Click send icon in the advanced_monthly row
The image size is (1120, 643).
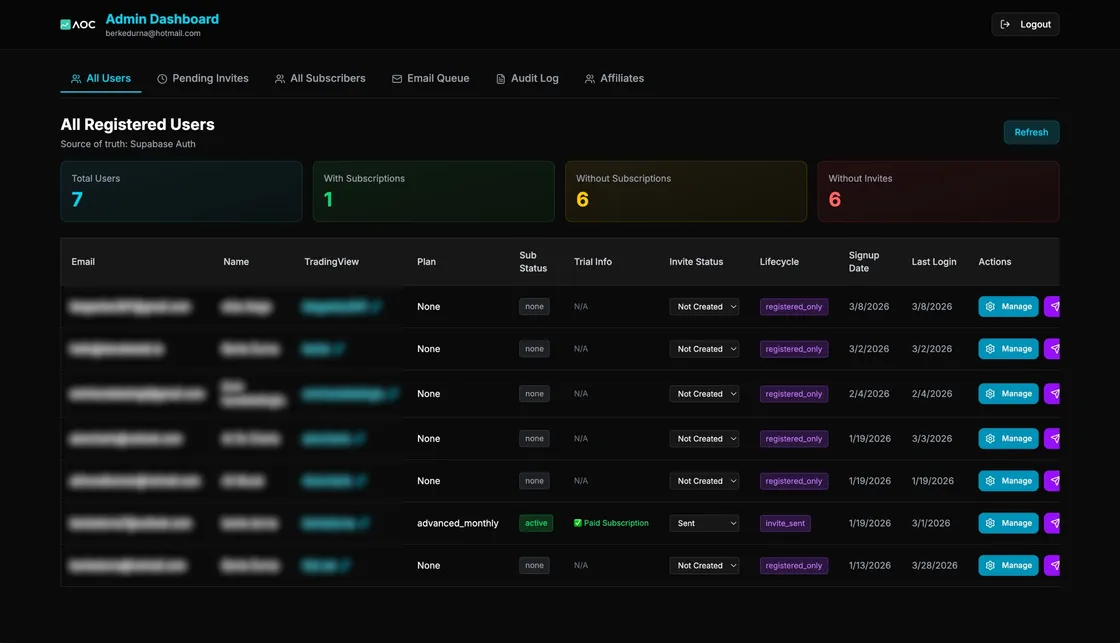click(x=1052, y=523)
